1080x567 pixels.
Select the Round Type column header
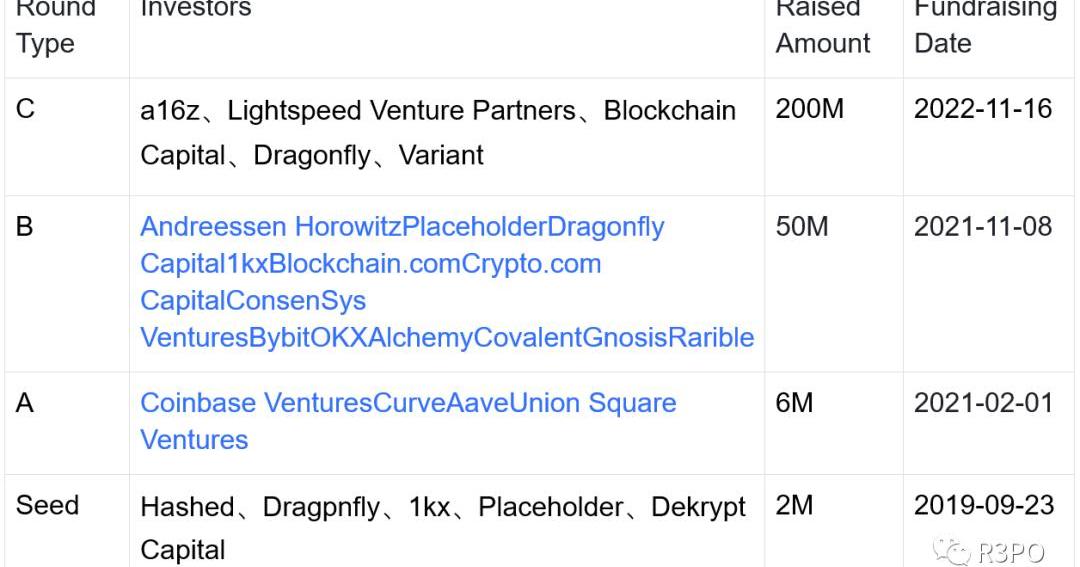[x=55, y=26]
